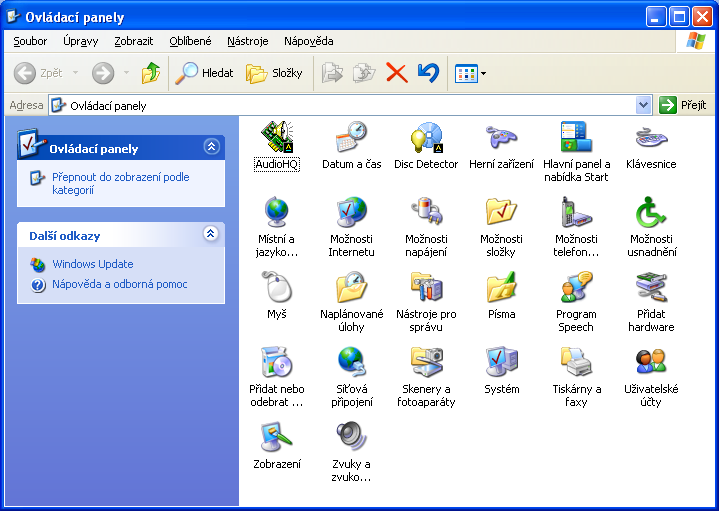
Task: Open Nástroje pro správu icon
Action: click(x=426, y=287)
